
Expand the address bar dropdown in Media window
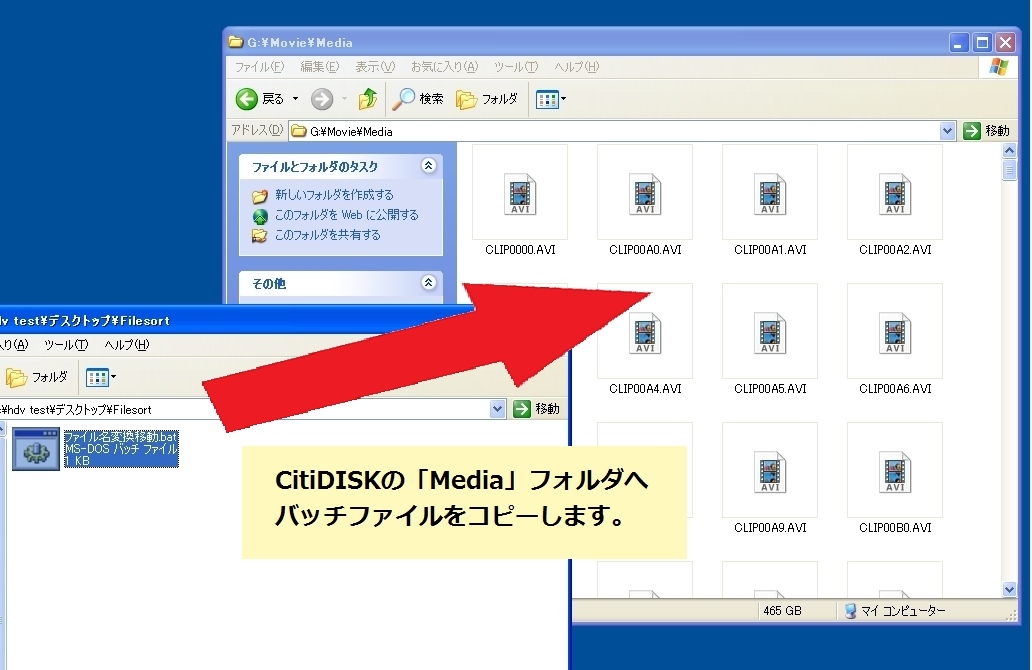pos(947,131)
